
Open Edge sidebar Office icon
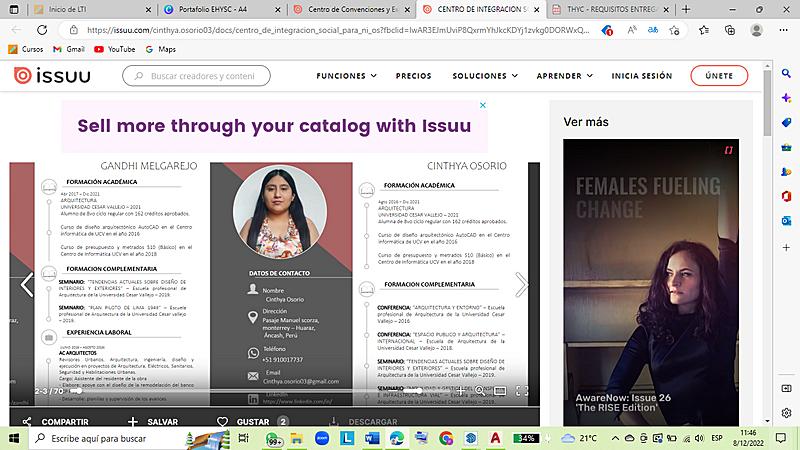click(x=786, y=196)
